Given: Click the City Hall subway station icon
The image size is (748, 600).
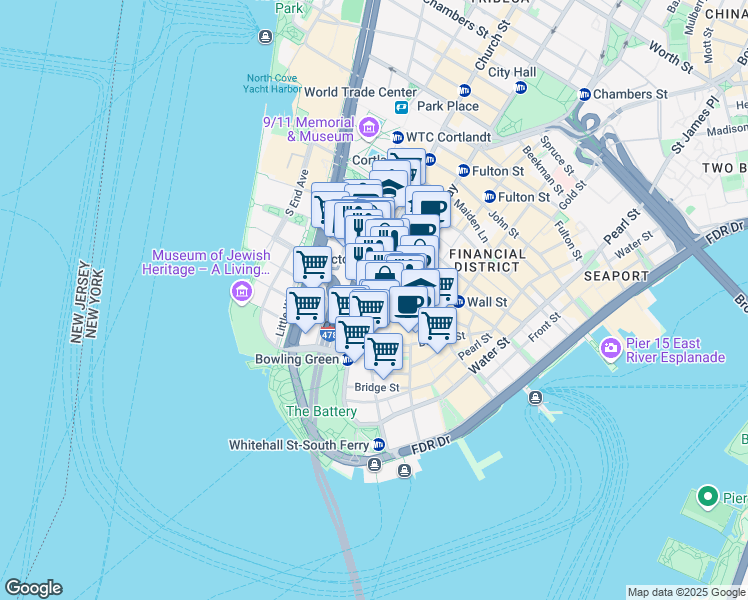Looking at the screenshot, I should [520, 87].
